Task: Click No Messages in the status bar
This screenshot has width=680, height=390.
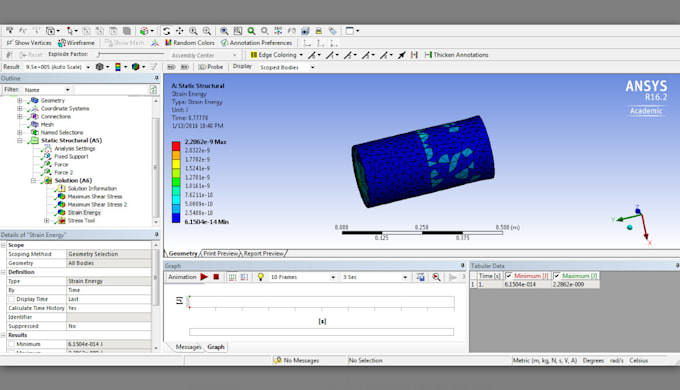Action: tap(297, 361)
